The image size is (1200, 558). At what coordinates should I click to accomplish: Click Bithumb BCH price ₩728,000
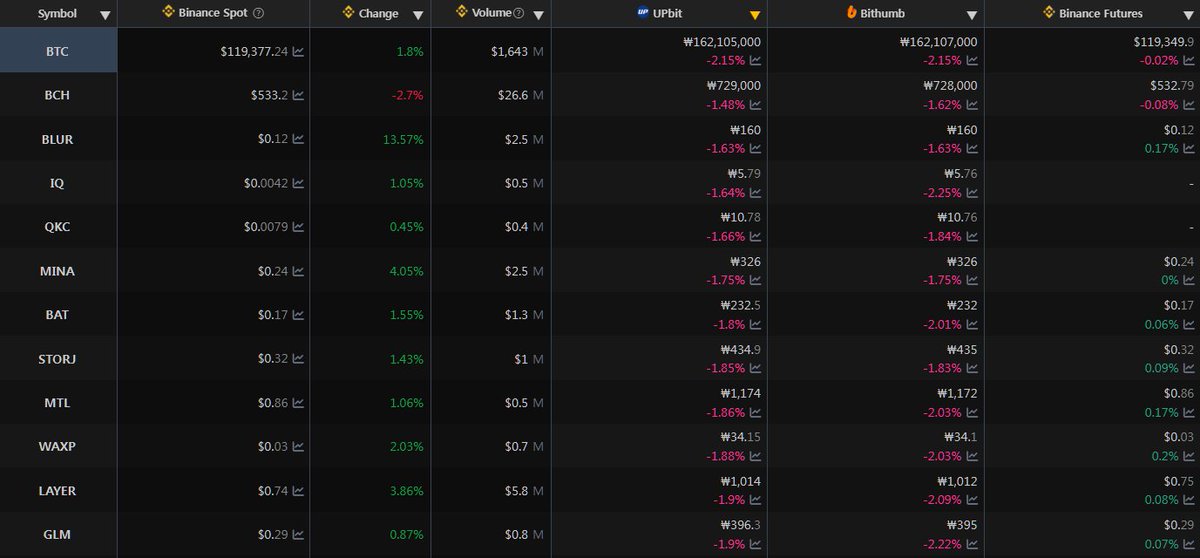951,86
